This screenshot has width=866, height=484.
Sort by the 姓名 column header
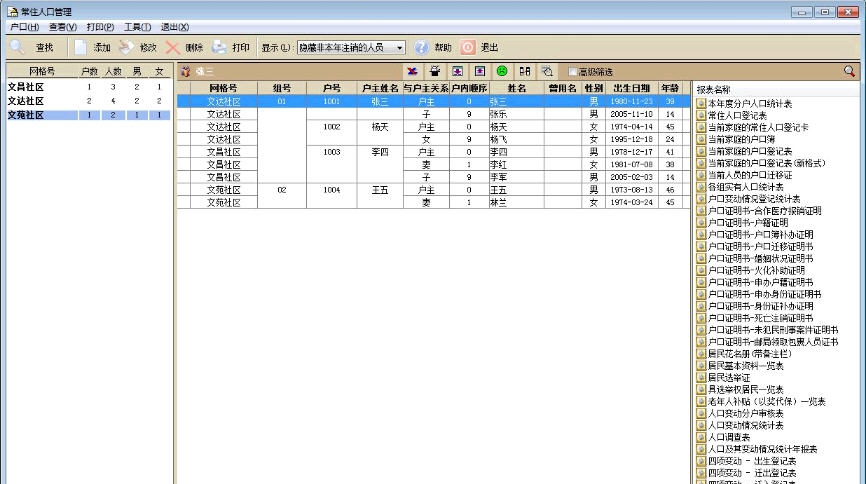tap(516, 88)
